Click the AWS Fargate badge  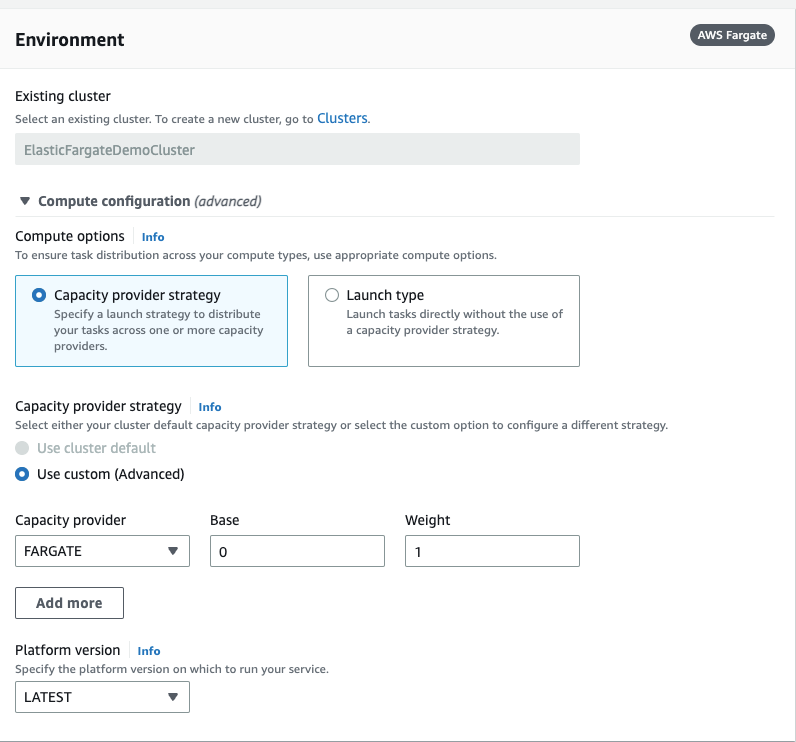732,35
